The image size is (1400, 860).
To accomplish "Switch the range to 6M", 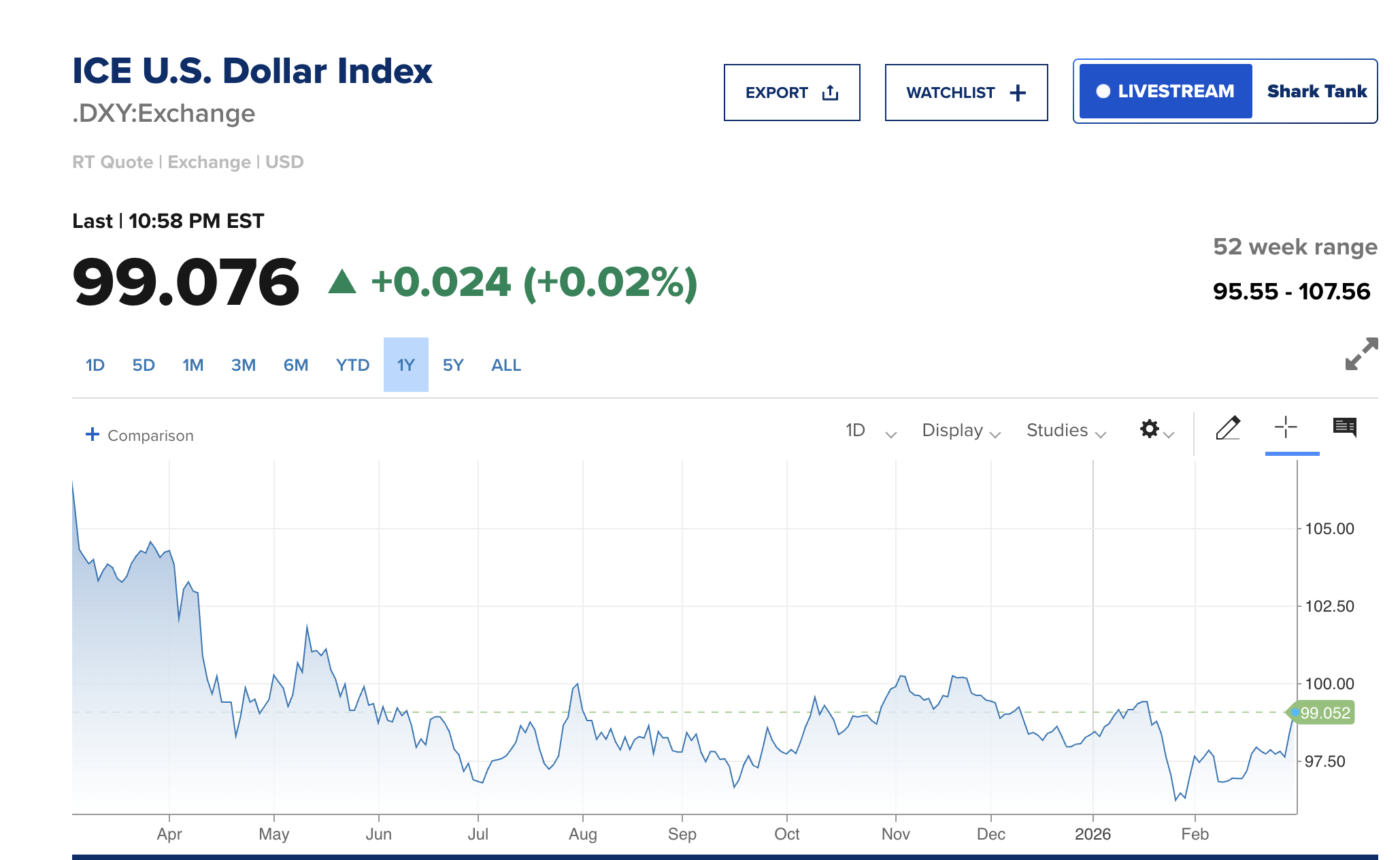I will [x=295, y=365].
